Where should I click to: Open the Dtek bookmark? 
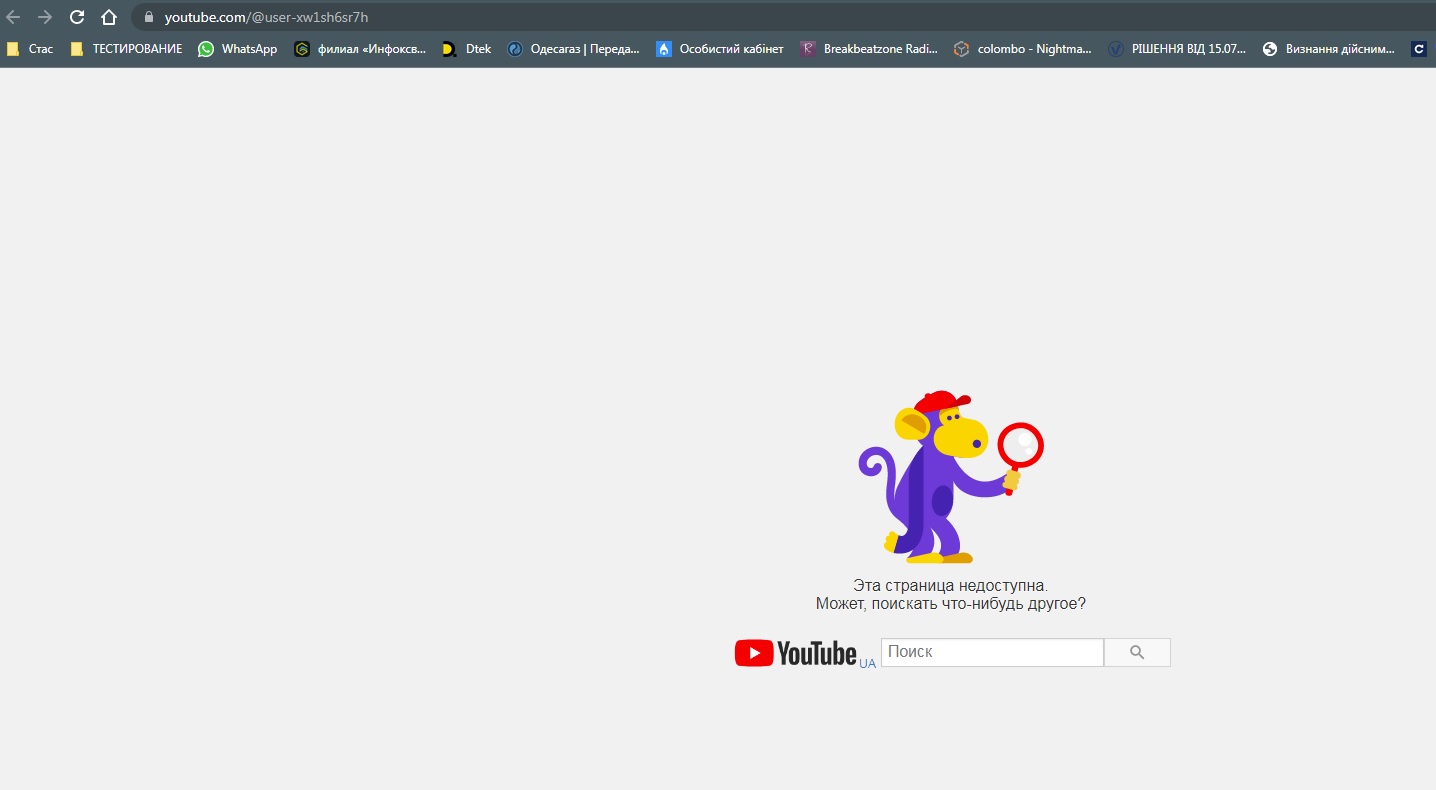(467, 49)
